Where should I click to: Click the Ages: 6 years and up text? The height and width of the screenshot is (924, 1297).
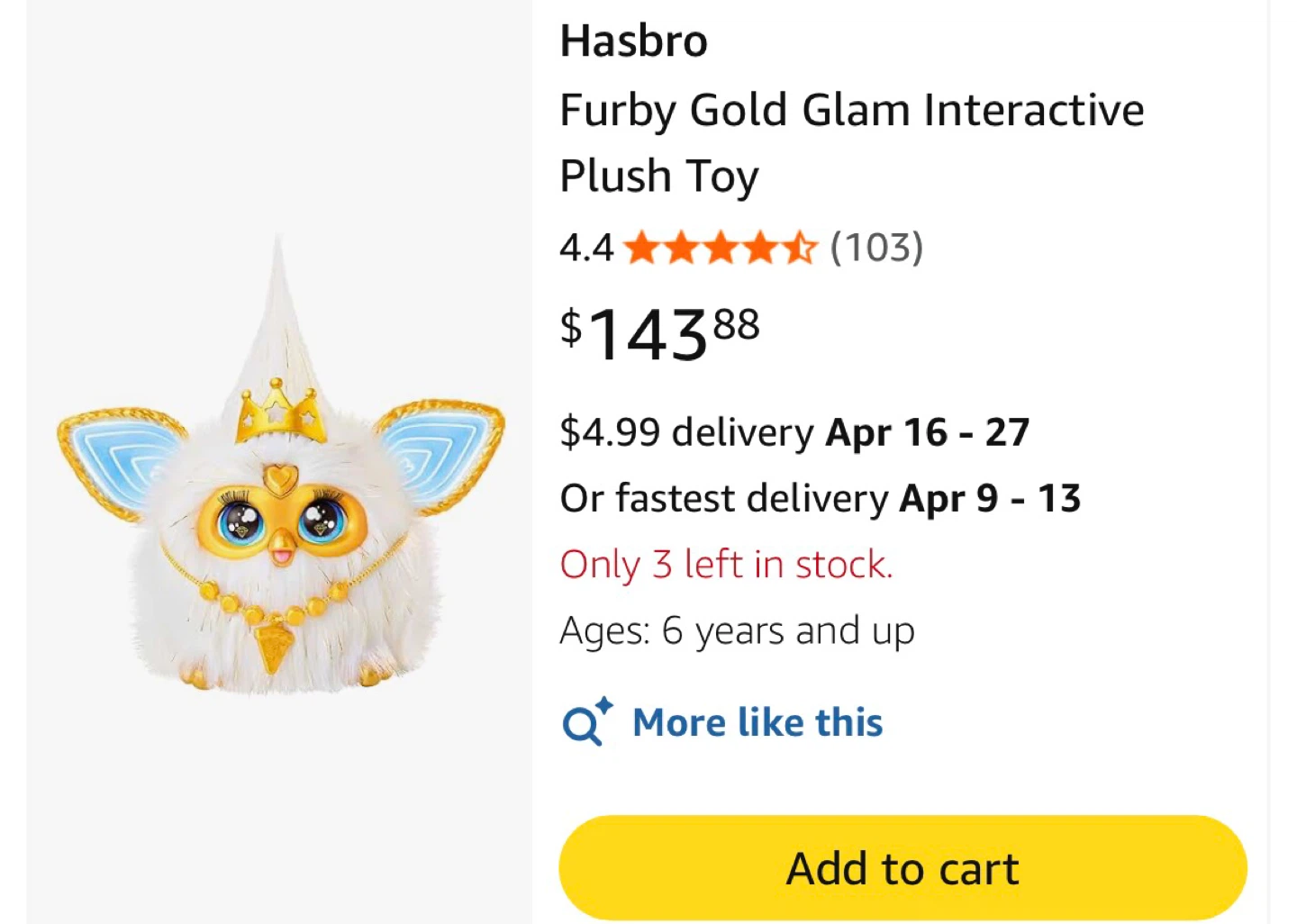(737, 631)
